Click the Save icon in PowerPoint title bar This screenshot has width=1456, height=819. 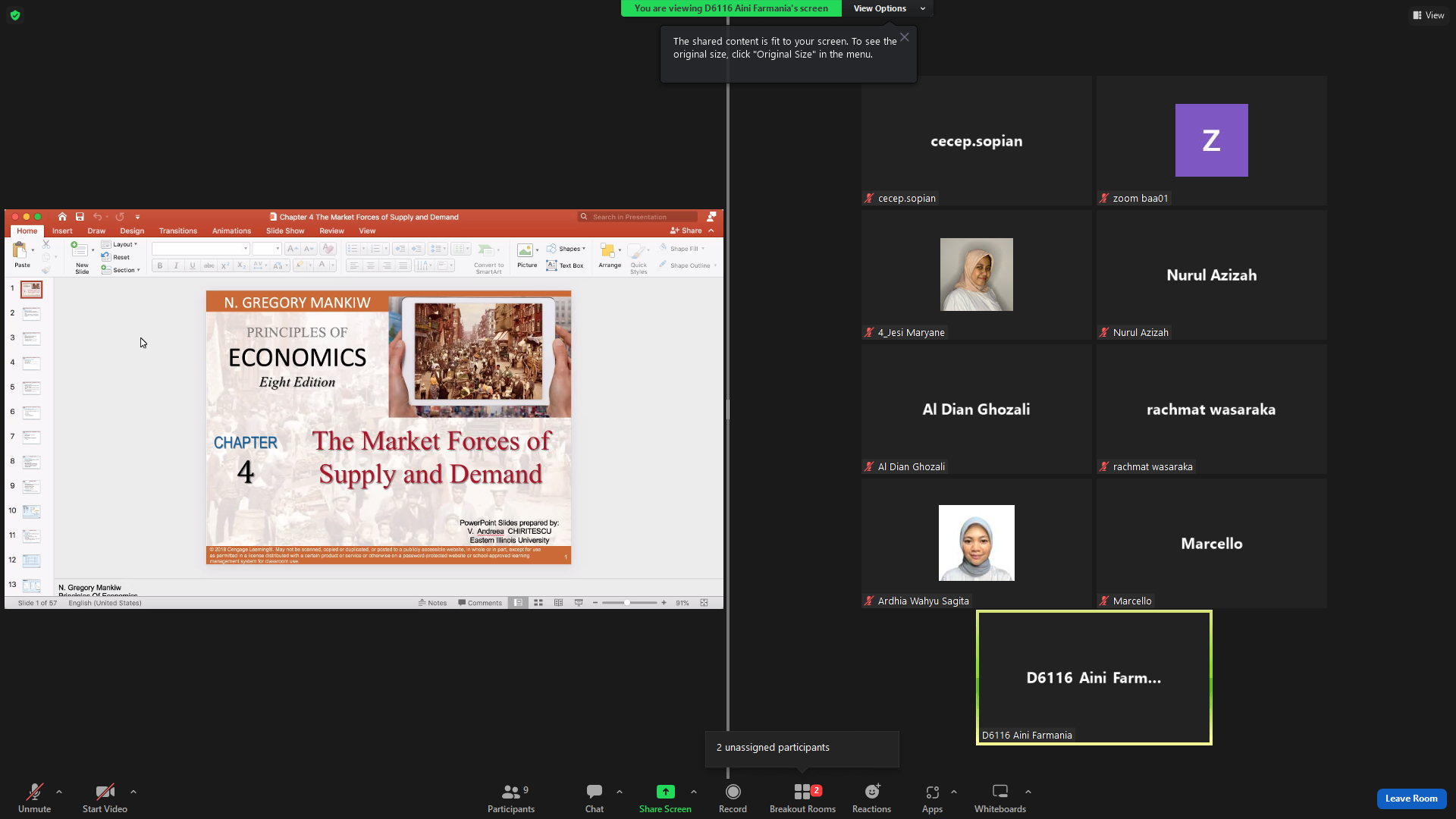coord(80,217)
